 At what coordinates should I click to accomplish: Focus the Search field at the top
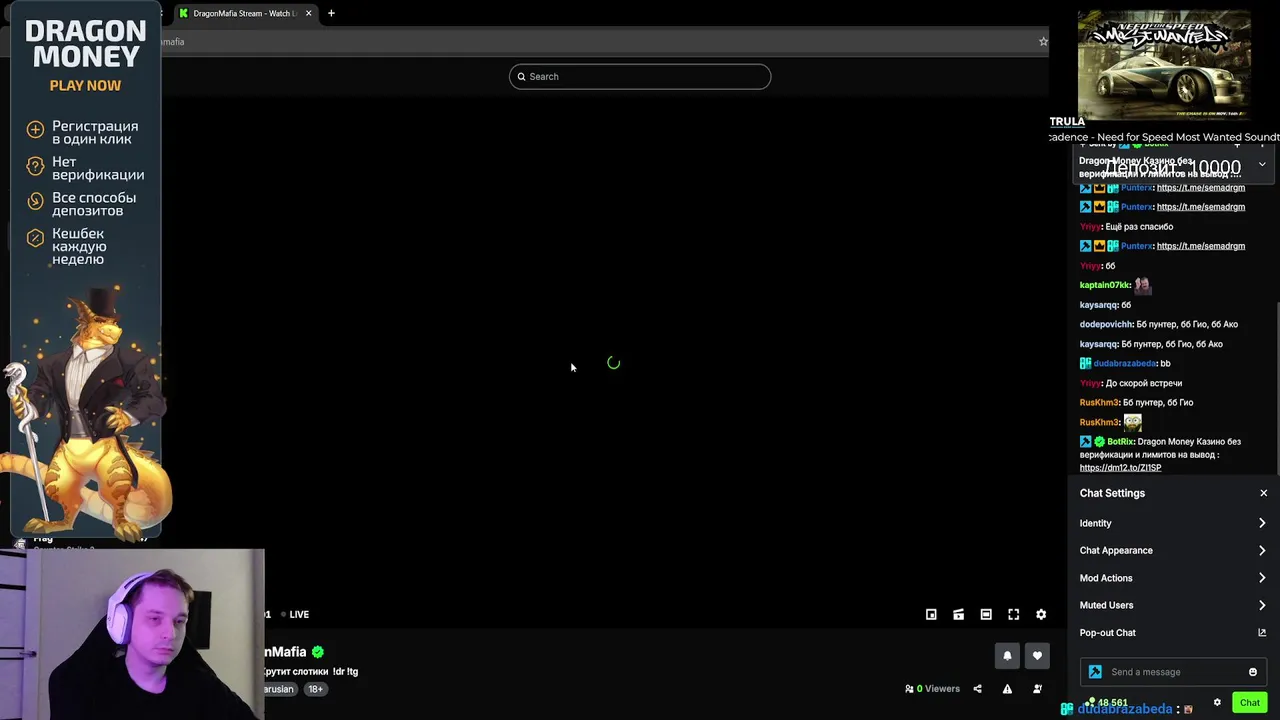(640, 77)
